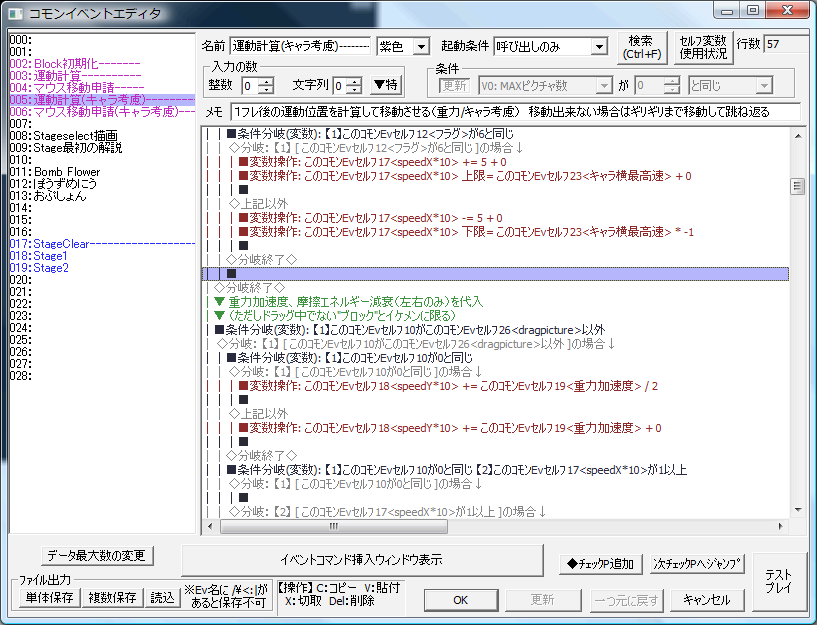
Task: Click 次チェックPへジャンプ button
Action: point(697,564)
